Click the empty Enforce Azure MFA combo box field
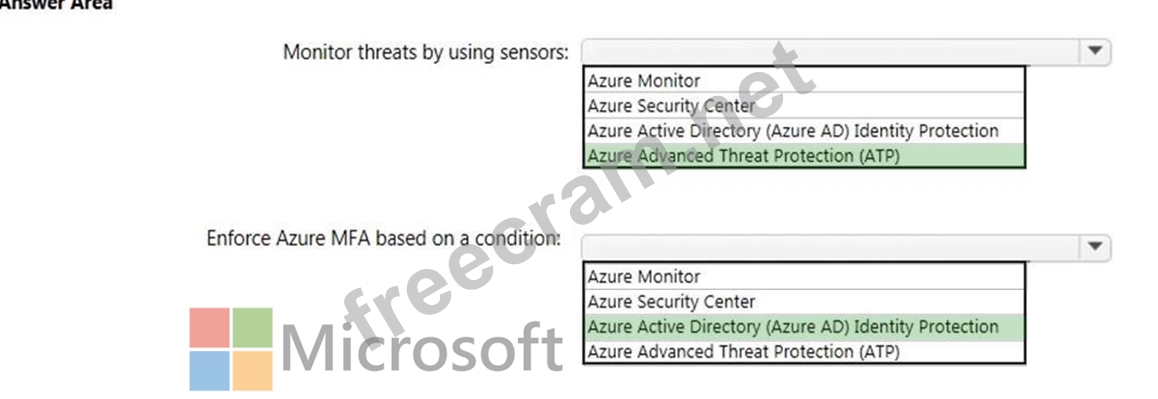The height and width of the screenshot is (399, 1158). click(x=831, y=248)
